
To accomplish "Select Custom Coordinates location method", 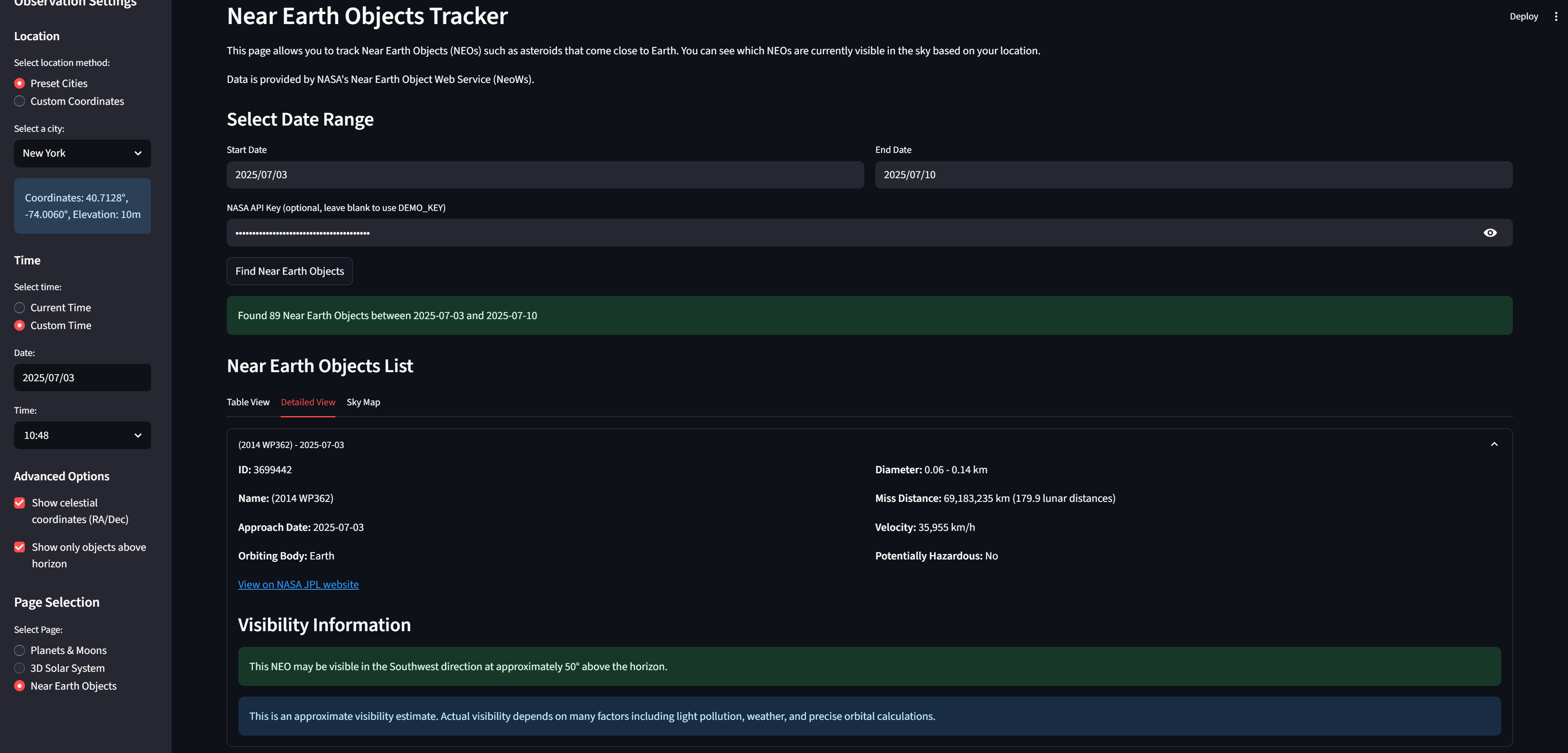I will 19,102.
